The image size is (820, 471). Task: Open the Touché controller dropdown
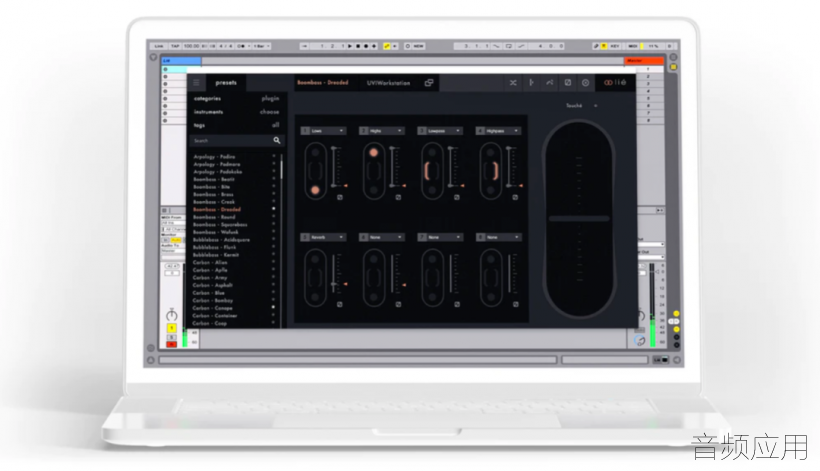click(581, 106)
